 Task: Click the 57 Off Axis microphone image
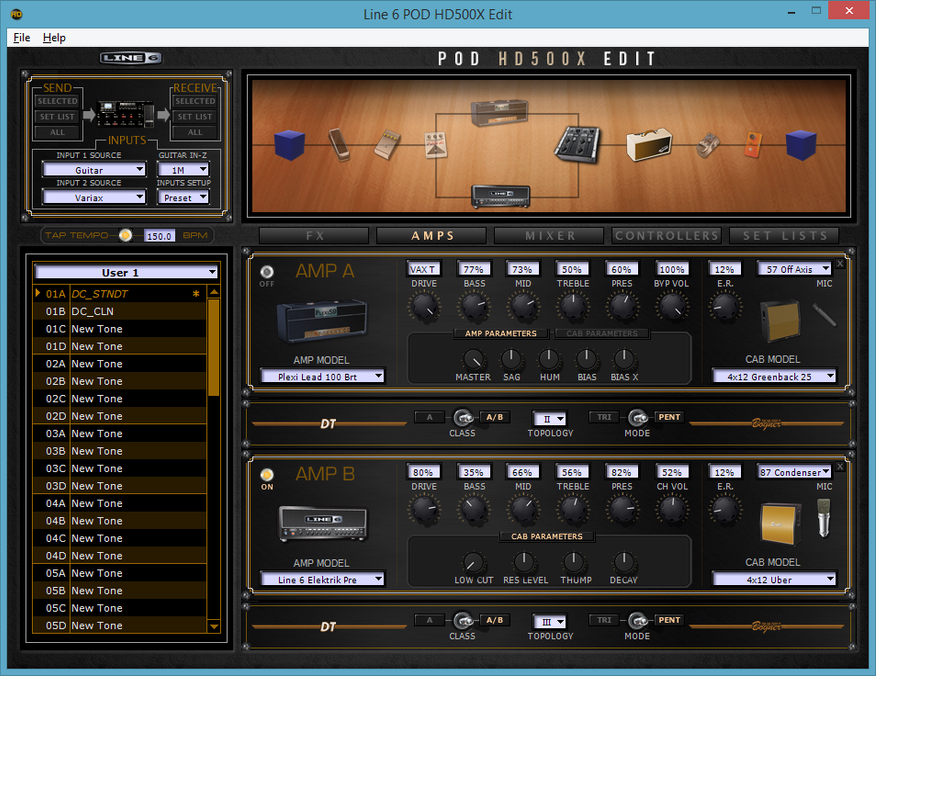(x=824, y=316)
